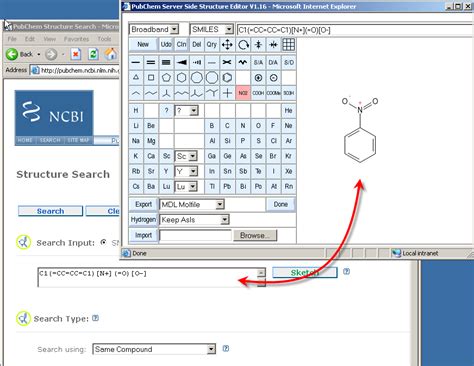Screen dimensions: 474x366
Task: Click the SMILES string field in editor
Action: coord(355,30)
